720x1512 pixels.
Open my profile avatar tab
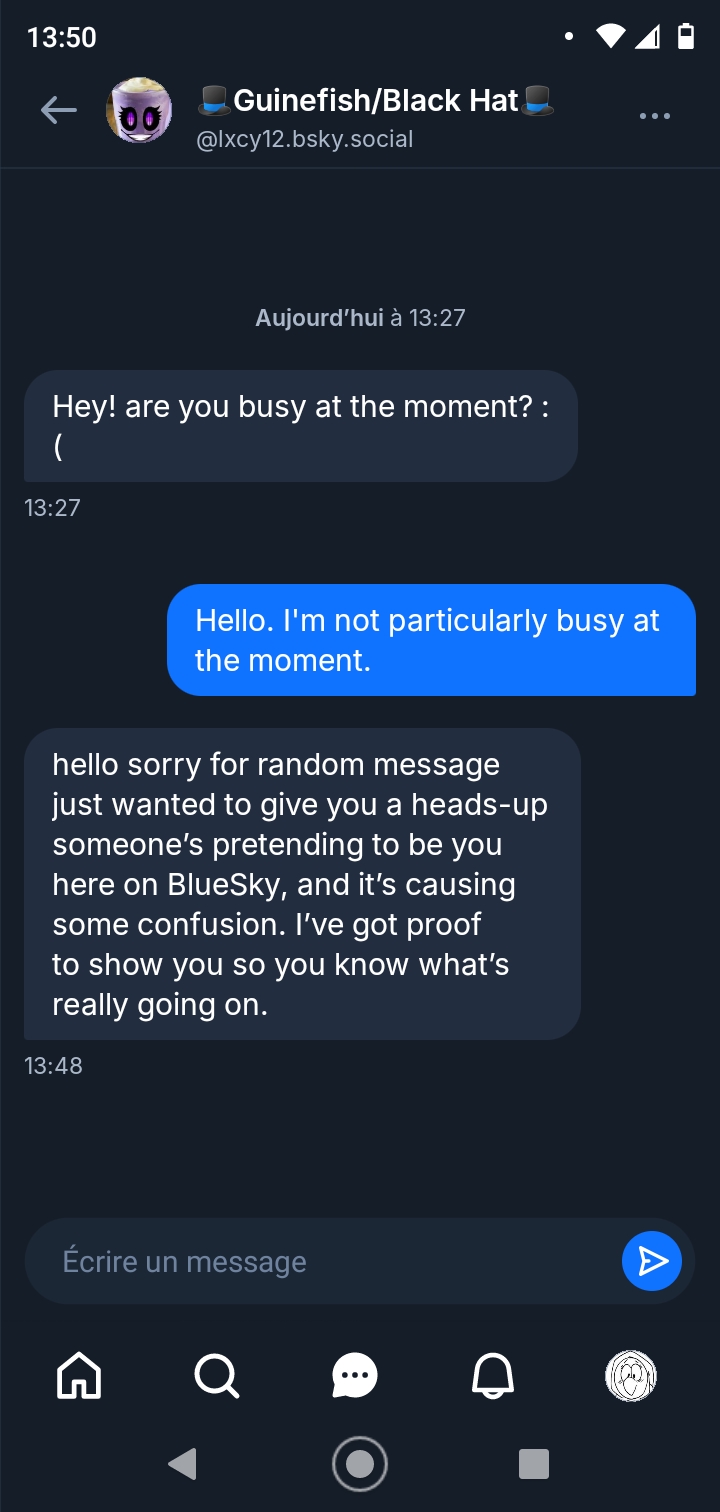[x=631, y=1376]
